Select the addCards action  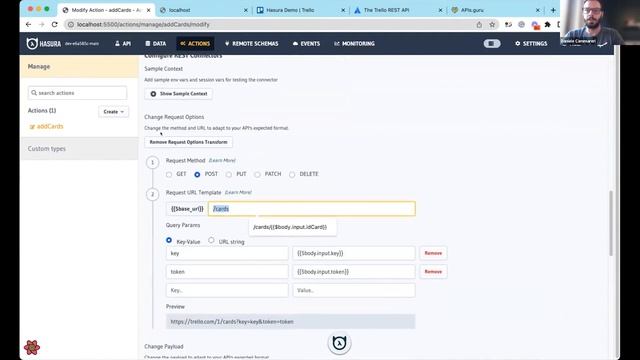pyautogui.click(x=50, y=126)
